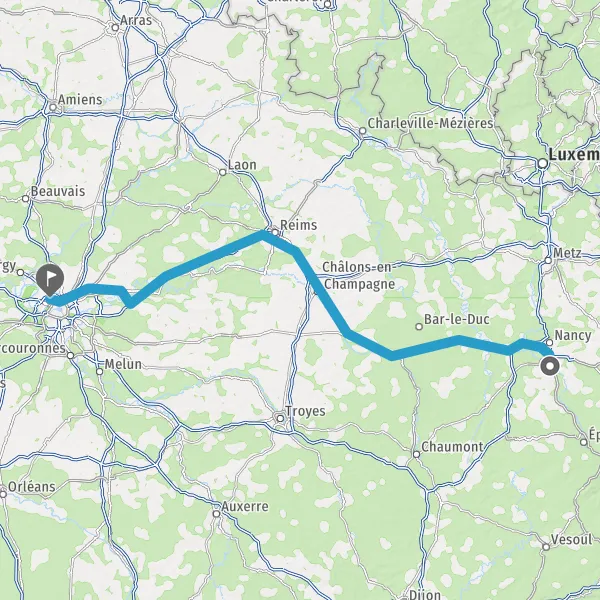Select the Luxembourg capital marker
Screen dimensions: 600x600
[x=543, y=164]
